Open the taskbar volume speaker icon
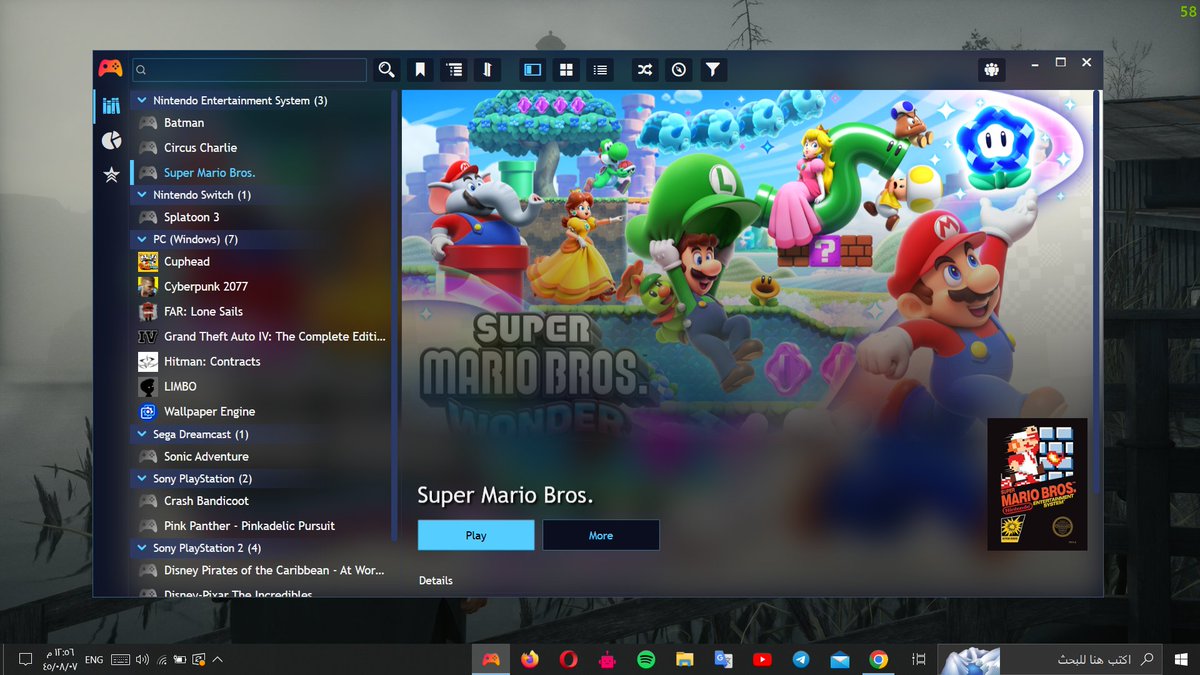 142,660
